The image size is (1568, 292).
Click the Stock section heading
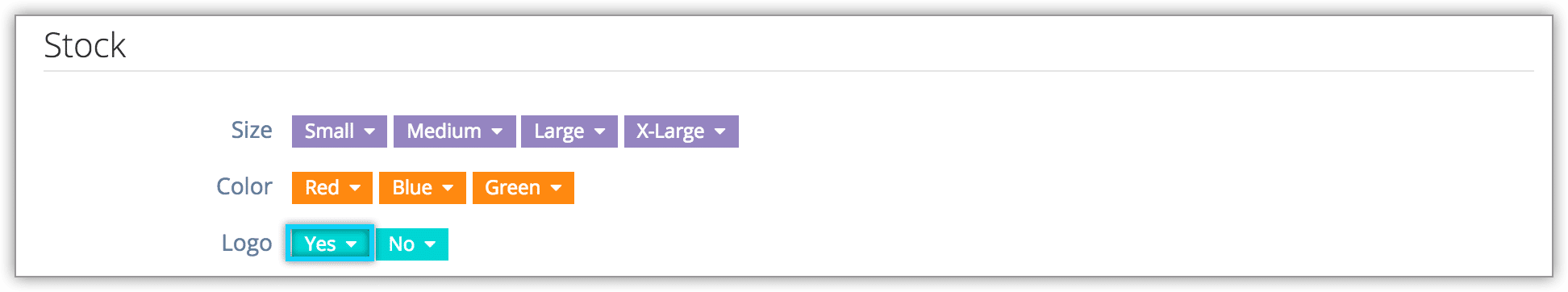[x=85, y=45]
